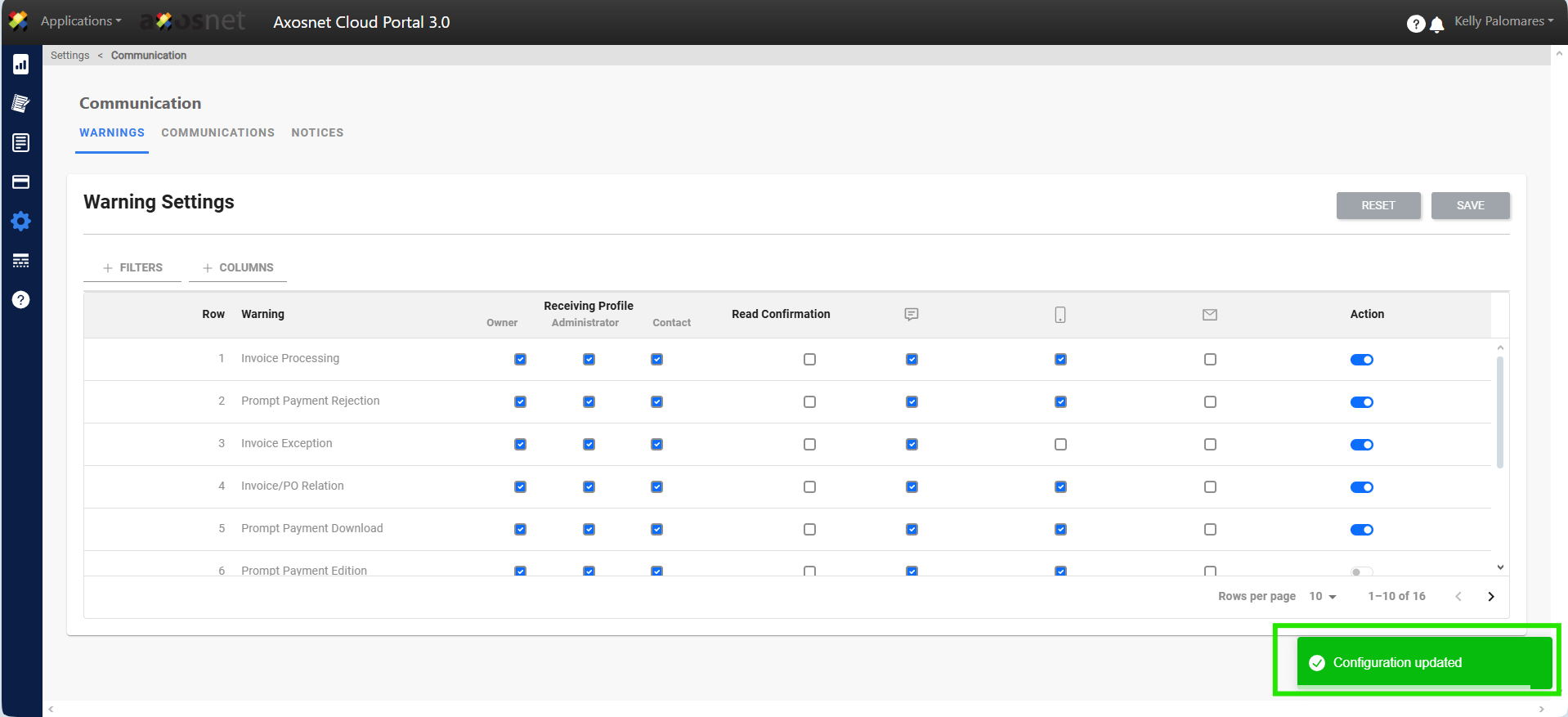Expand the Kelly Palomares user menu
1568x717 pixels.
[x=1503, y=21]
